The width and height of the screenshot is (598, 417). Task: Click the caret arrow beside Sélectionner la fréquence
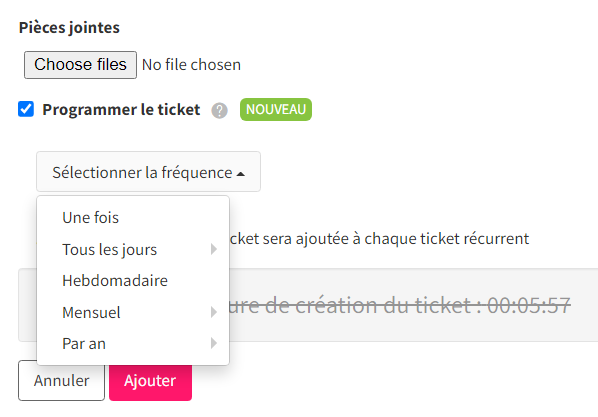click(240, 174)
